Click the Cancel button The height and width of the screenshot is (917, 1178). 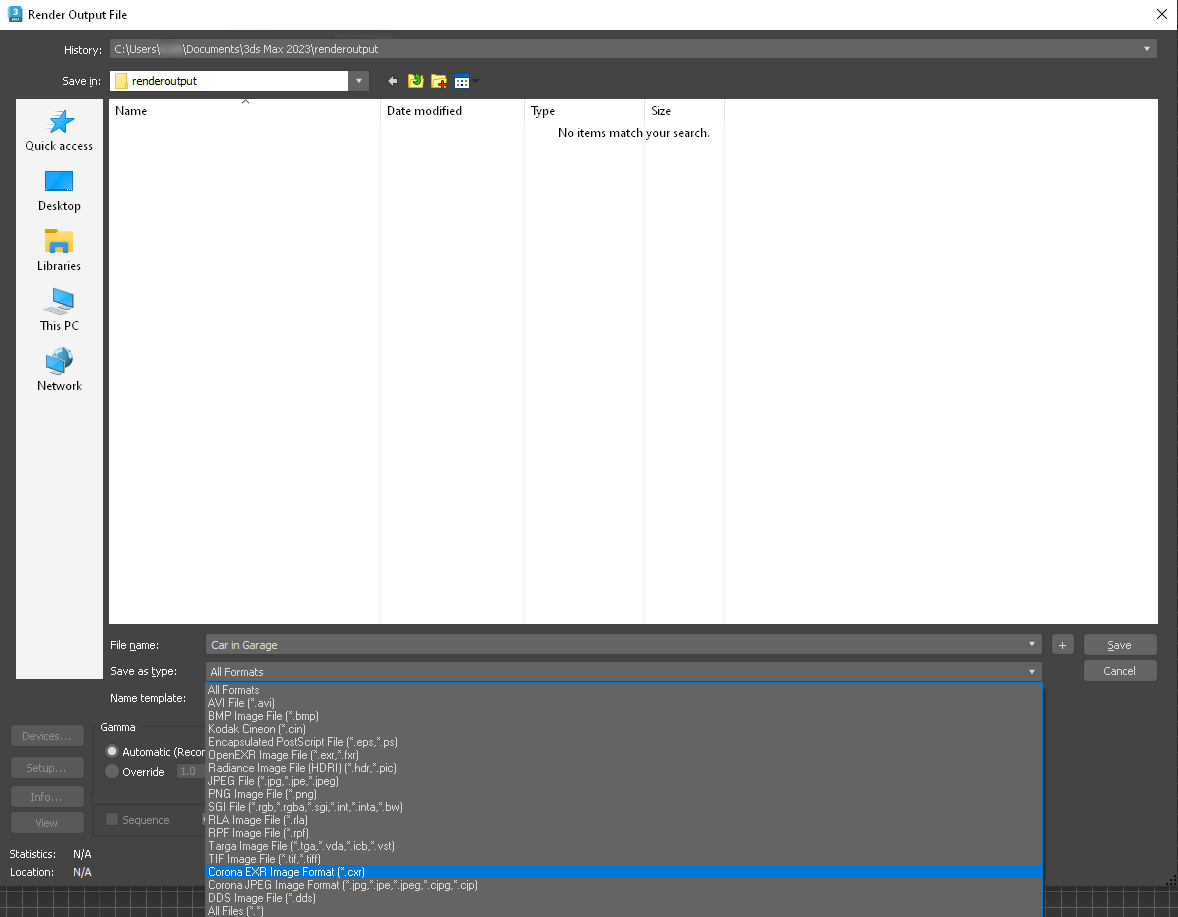pos(1119,671)
